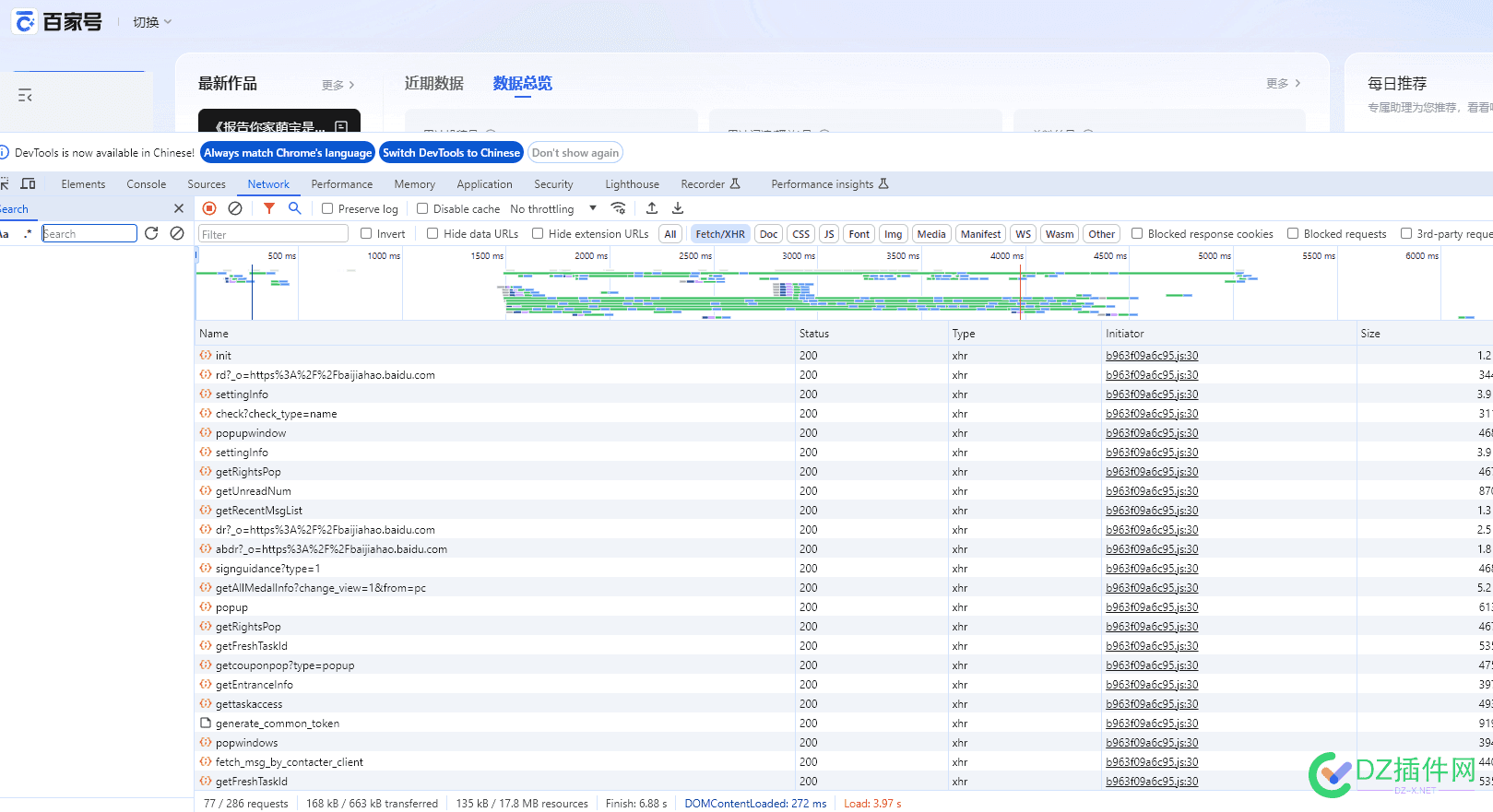Filter requests by Fetch/XHR
Image resolution: width=1493 pixels, height=812 pixels.
(720, 233)
